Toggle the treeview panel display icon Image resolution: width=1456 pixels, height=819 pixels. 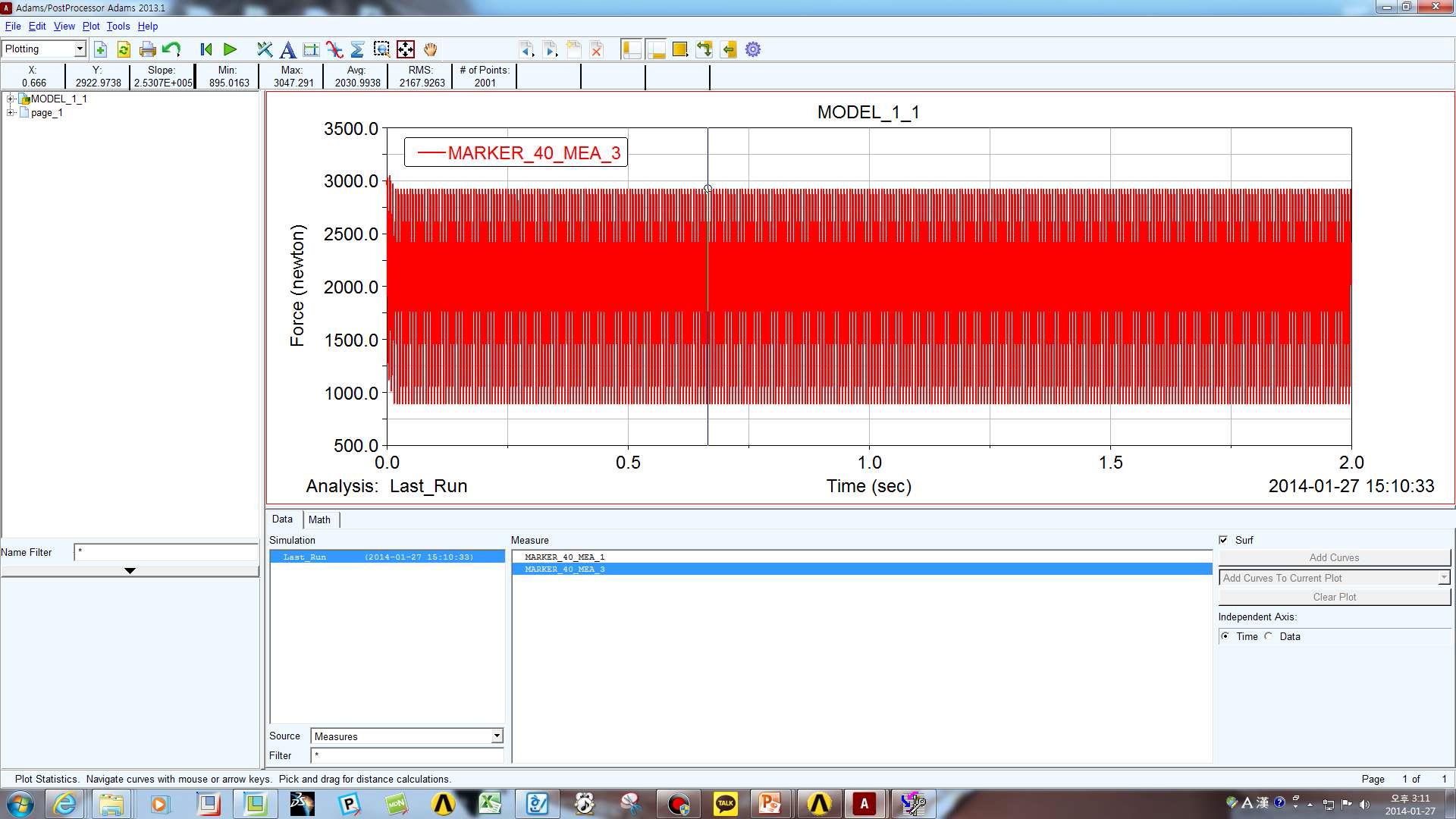click(x=631, y=50)
